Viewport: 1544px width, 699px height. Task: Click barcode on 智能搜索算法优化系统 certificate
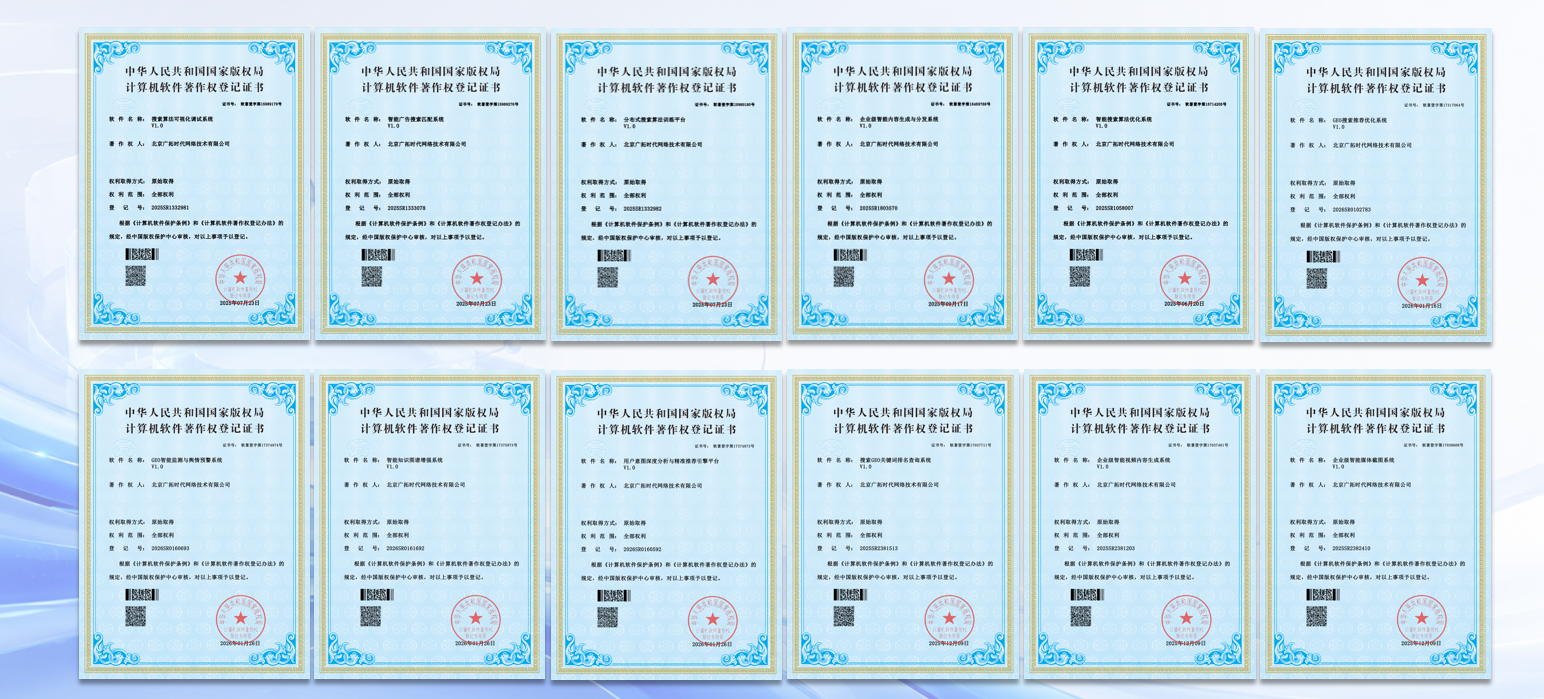[1086, 256]
